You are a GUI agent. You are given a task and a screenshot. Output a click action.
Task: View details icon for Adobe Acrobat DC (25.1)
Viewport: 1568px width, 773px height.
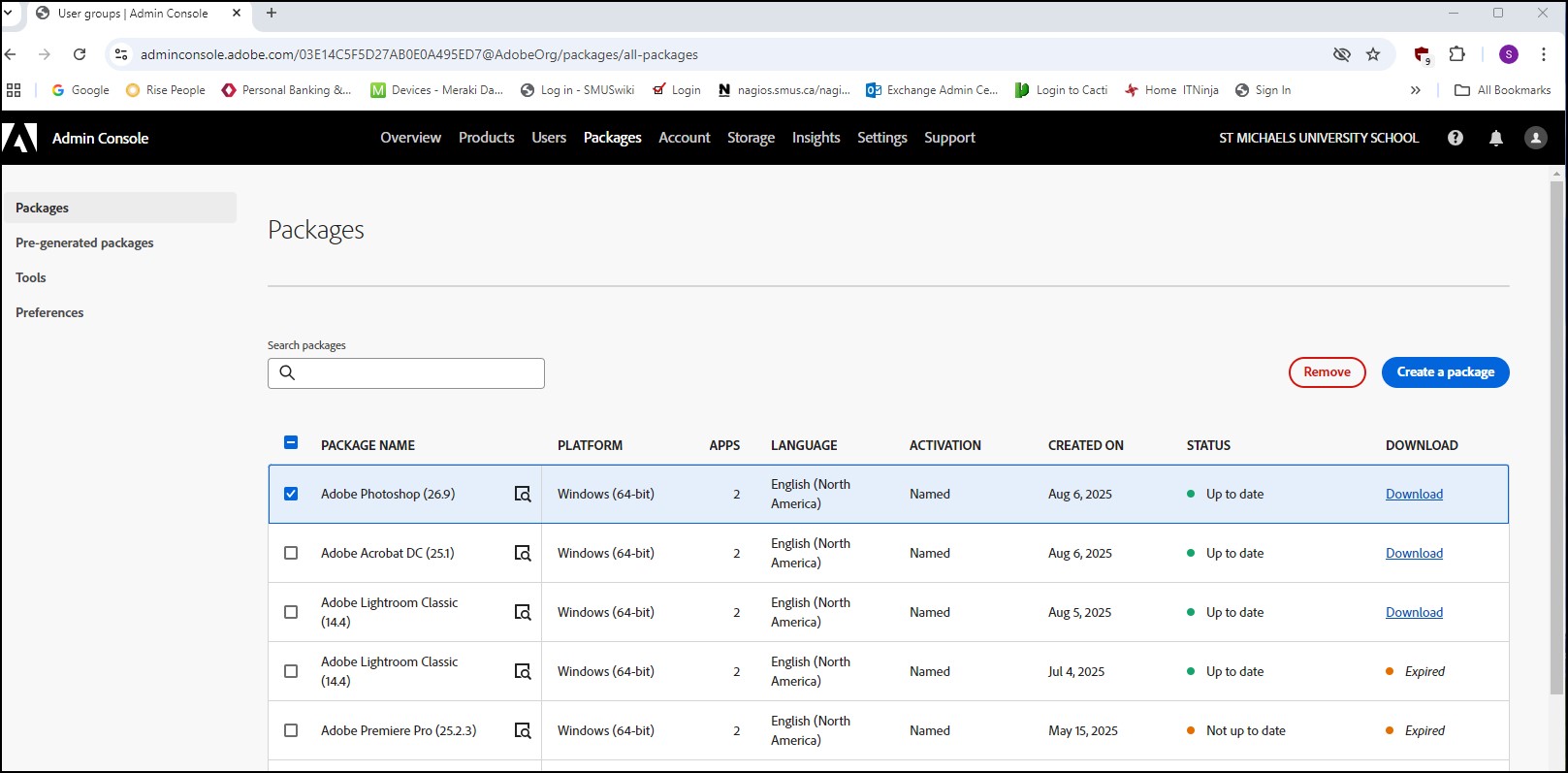pos(523,553)
